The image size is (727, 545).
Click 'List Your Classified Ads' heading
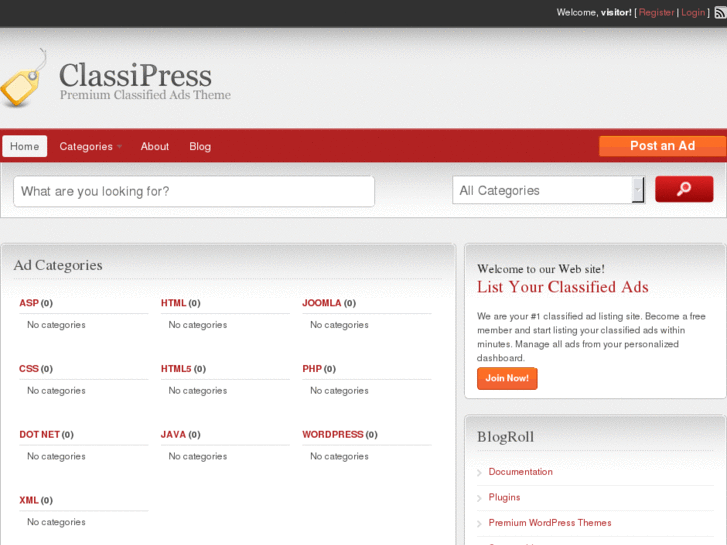coord(562,287)
